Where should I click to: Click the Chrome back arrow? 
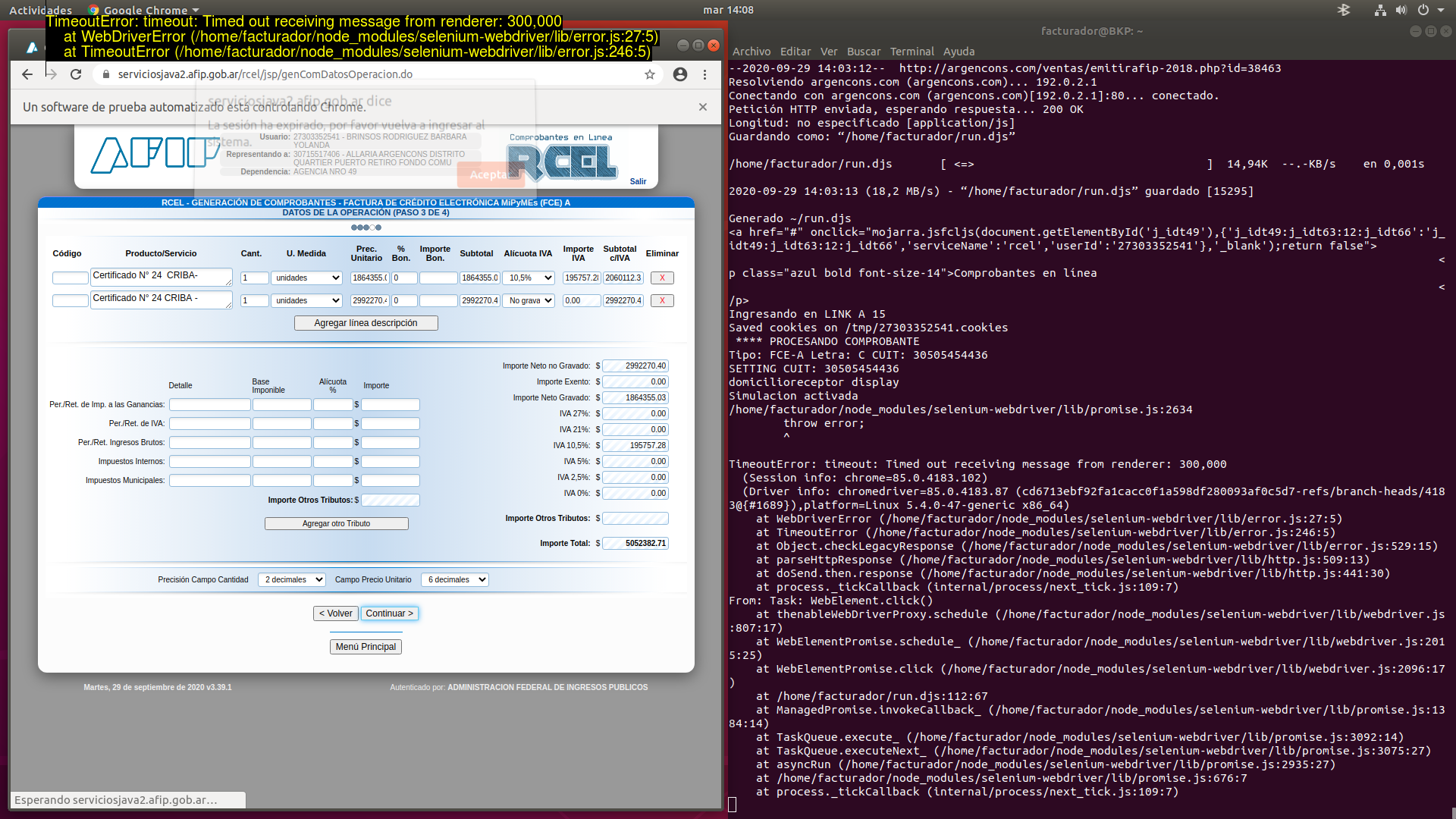(x=27, y=74)
